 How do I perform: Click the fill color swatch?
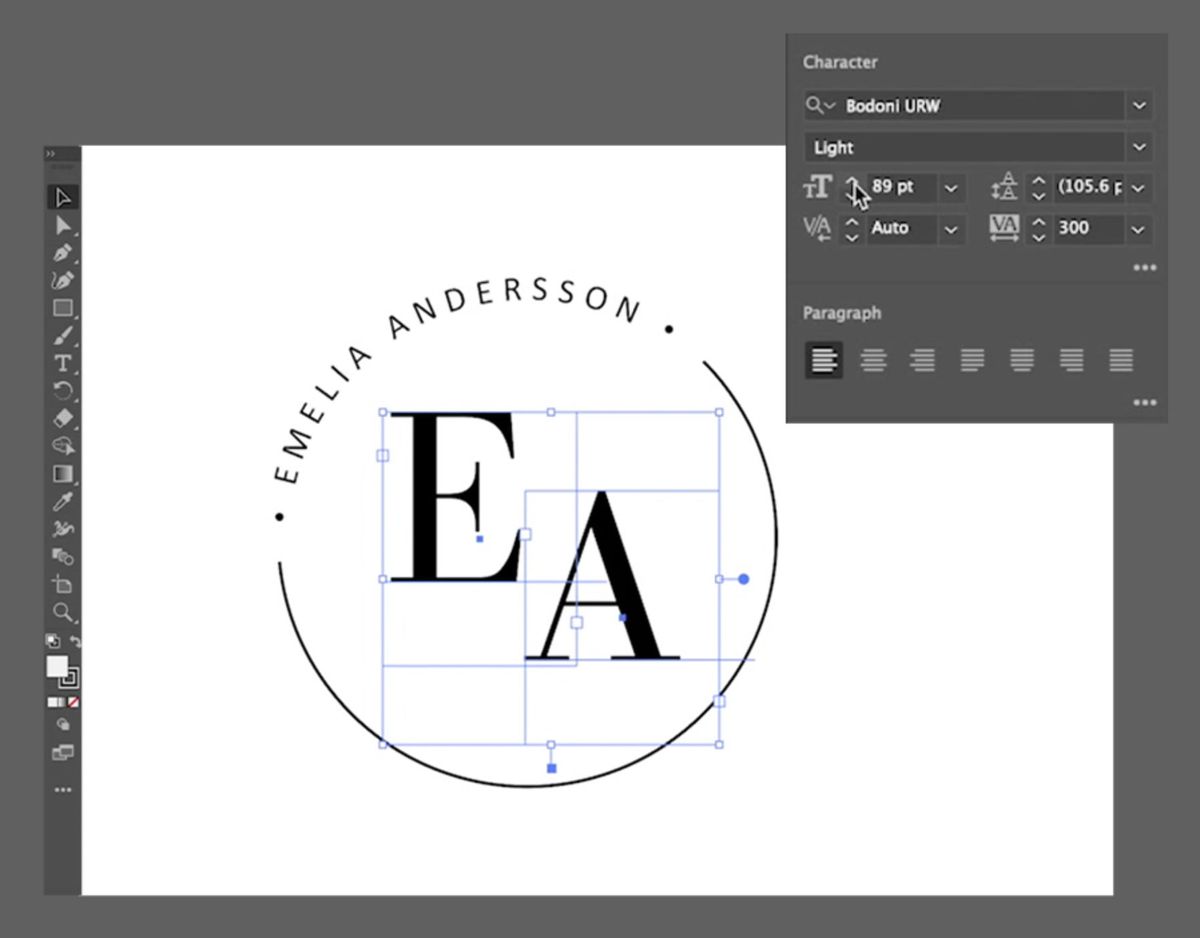click(x=58, y=664)
